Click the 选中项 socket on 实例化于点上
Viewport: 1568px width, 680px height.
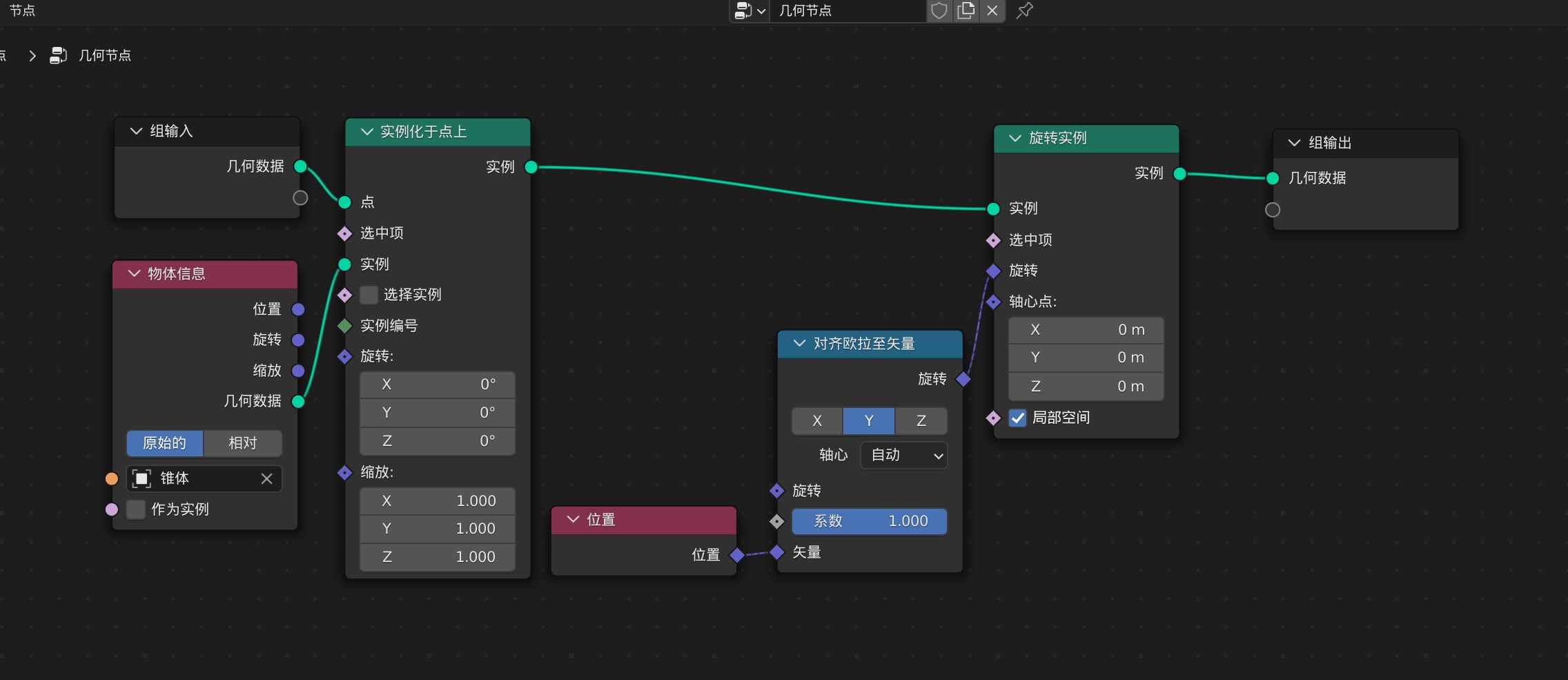click(345, 233)
